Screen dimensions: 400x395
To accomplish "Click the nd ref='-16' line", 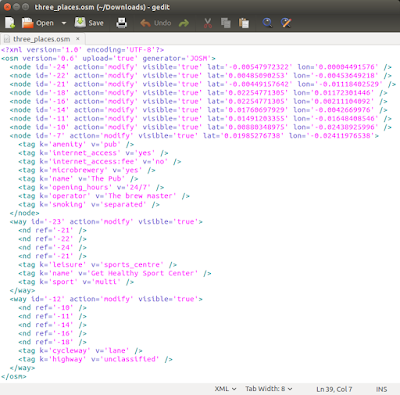I will click(52, 334).
